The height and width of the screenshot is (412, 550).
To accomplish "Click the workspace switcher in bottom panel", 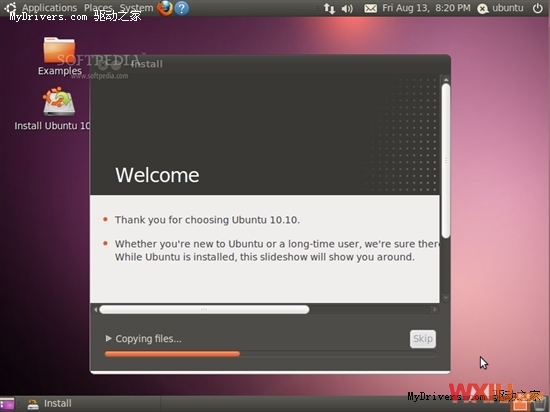I will pos(521,404).
